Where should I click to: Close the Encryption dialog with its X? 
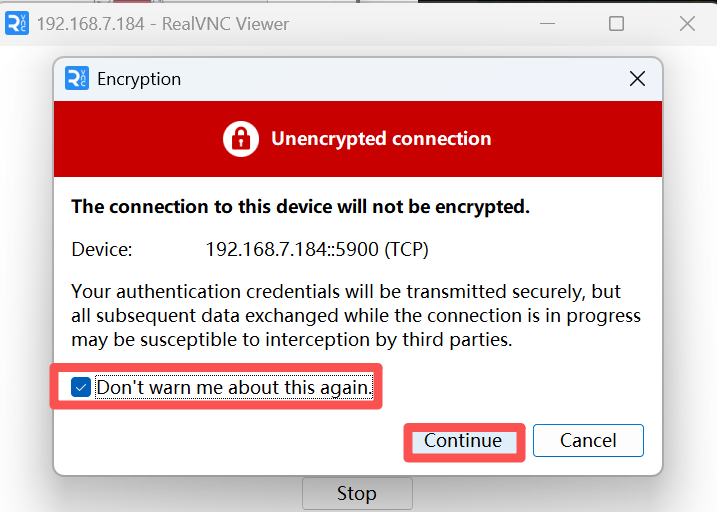[637, 79]
